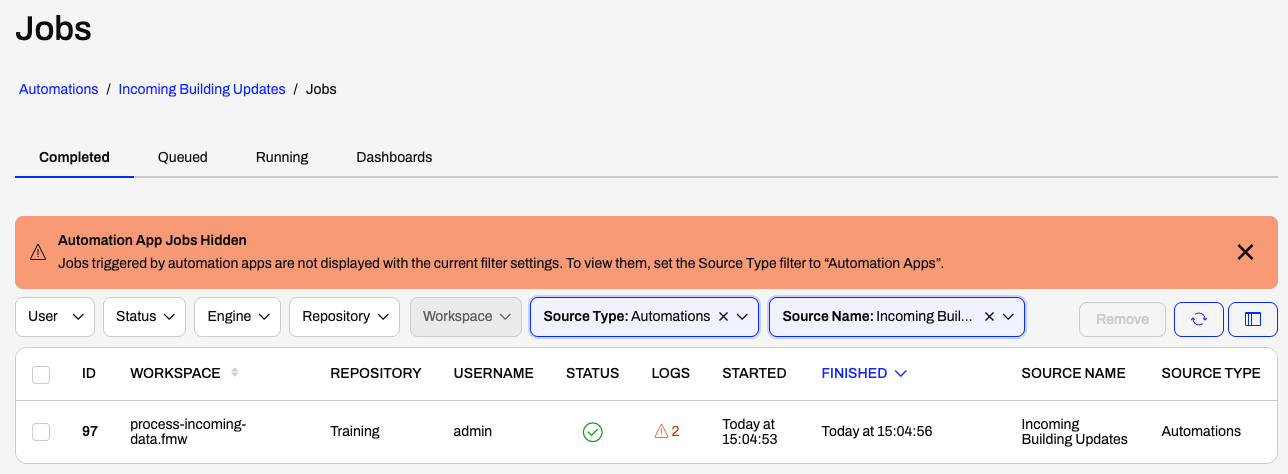Expand the Source Type filter chevron
1288x474 pixels.
742,316
